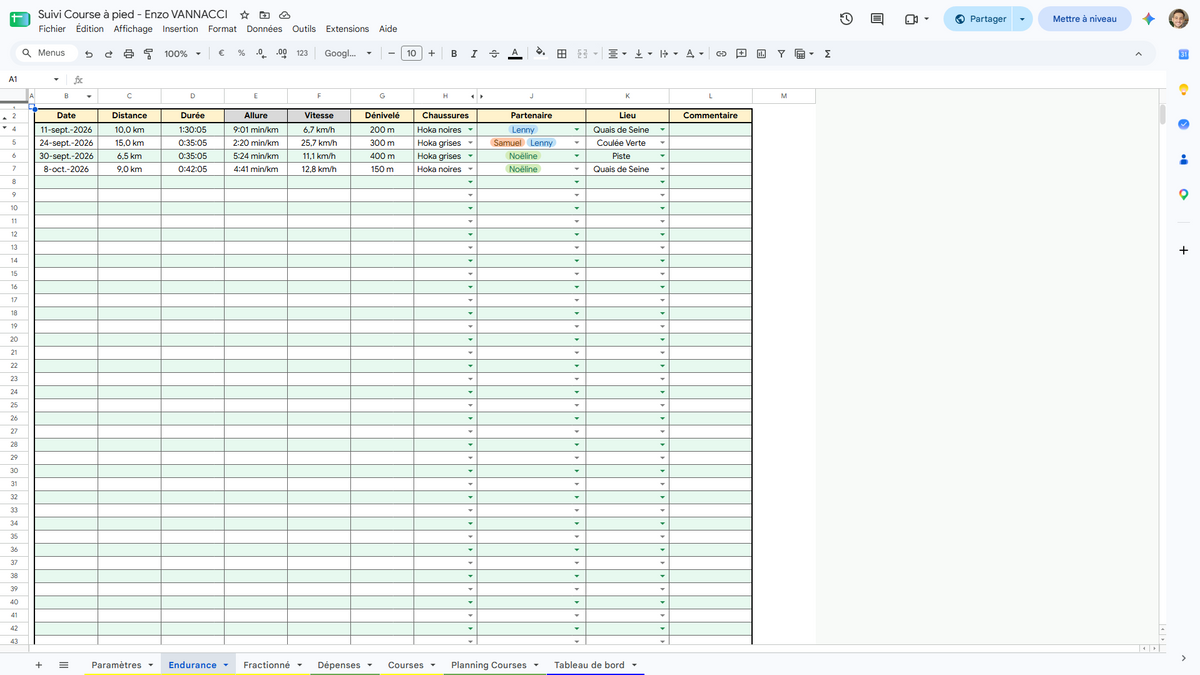Open Lieu dropdown for Coulée Verte

click(x=662, y=143)
